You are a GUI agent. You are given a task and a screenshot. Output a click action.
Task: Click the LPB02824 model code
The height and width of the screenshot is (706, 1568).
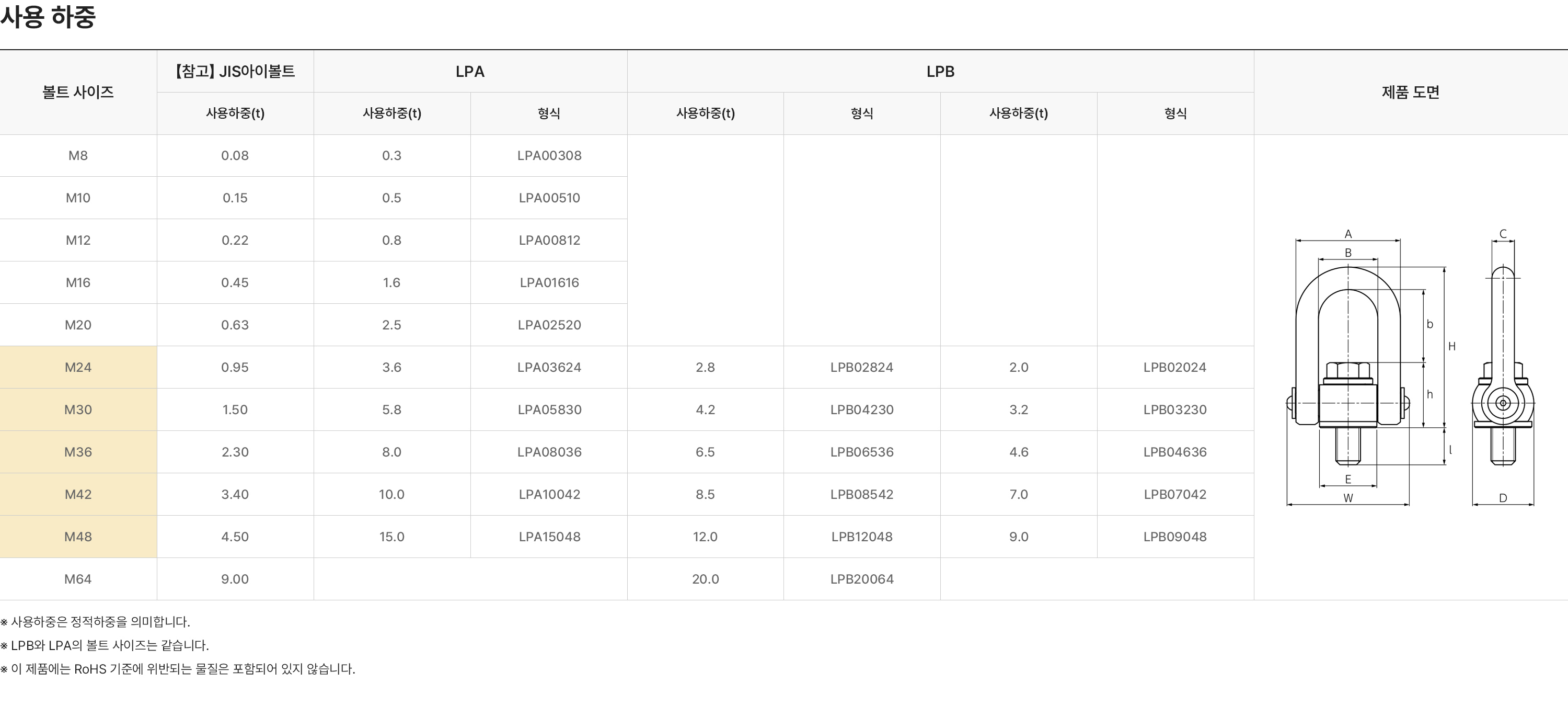click(861, 367)
